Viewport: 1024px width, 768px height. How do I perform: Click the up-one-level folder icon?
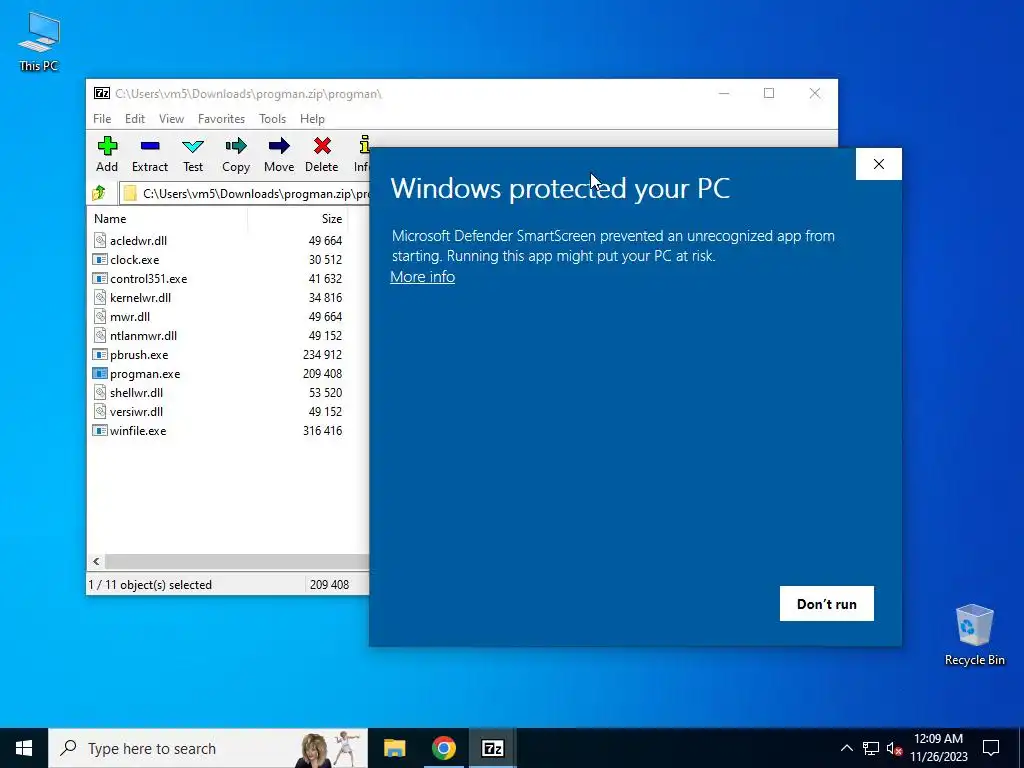(99, 193)
